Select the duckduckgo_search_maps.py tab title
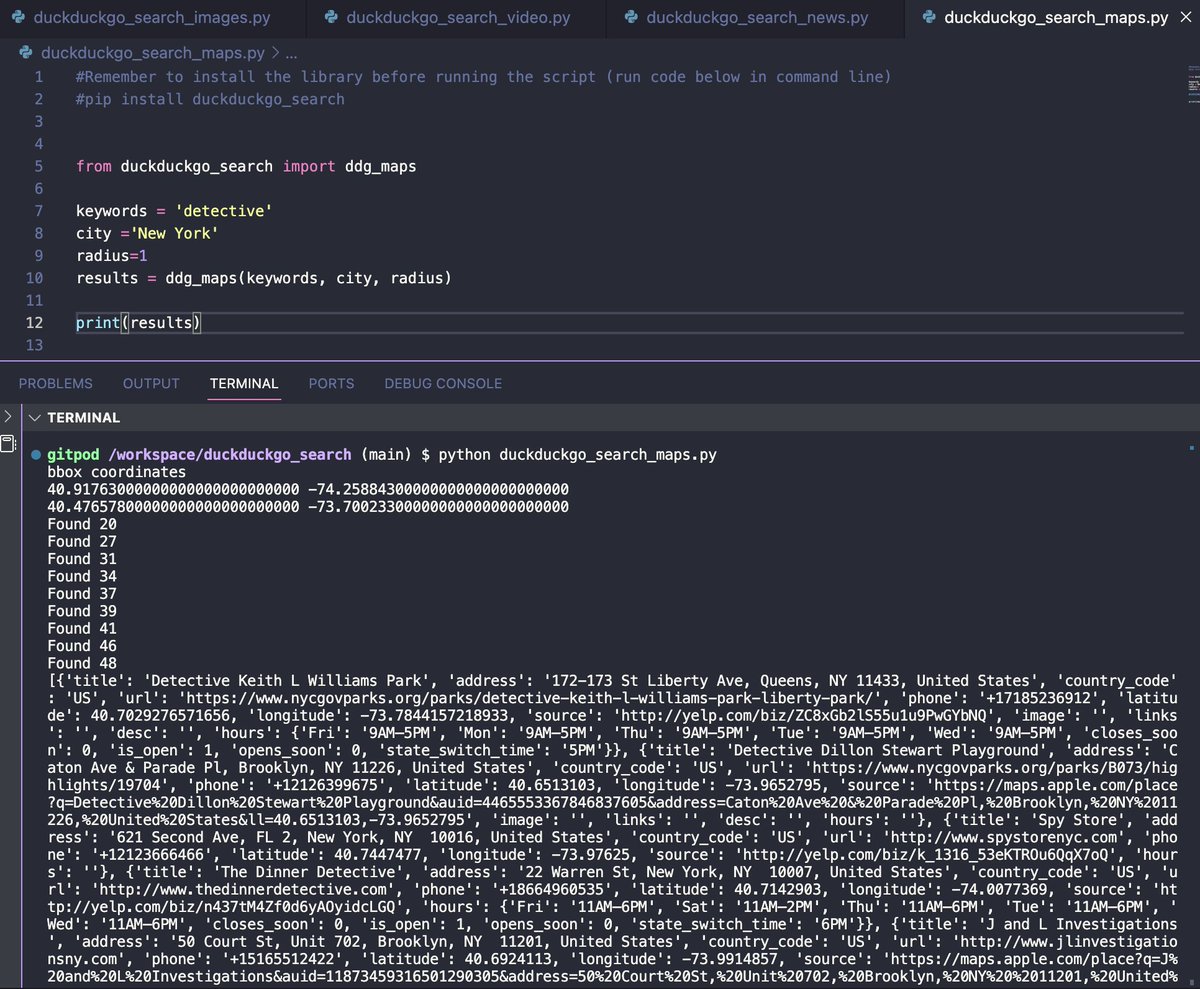 [x=1056, y=18]
